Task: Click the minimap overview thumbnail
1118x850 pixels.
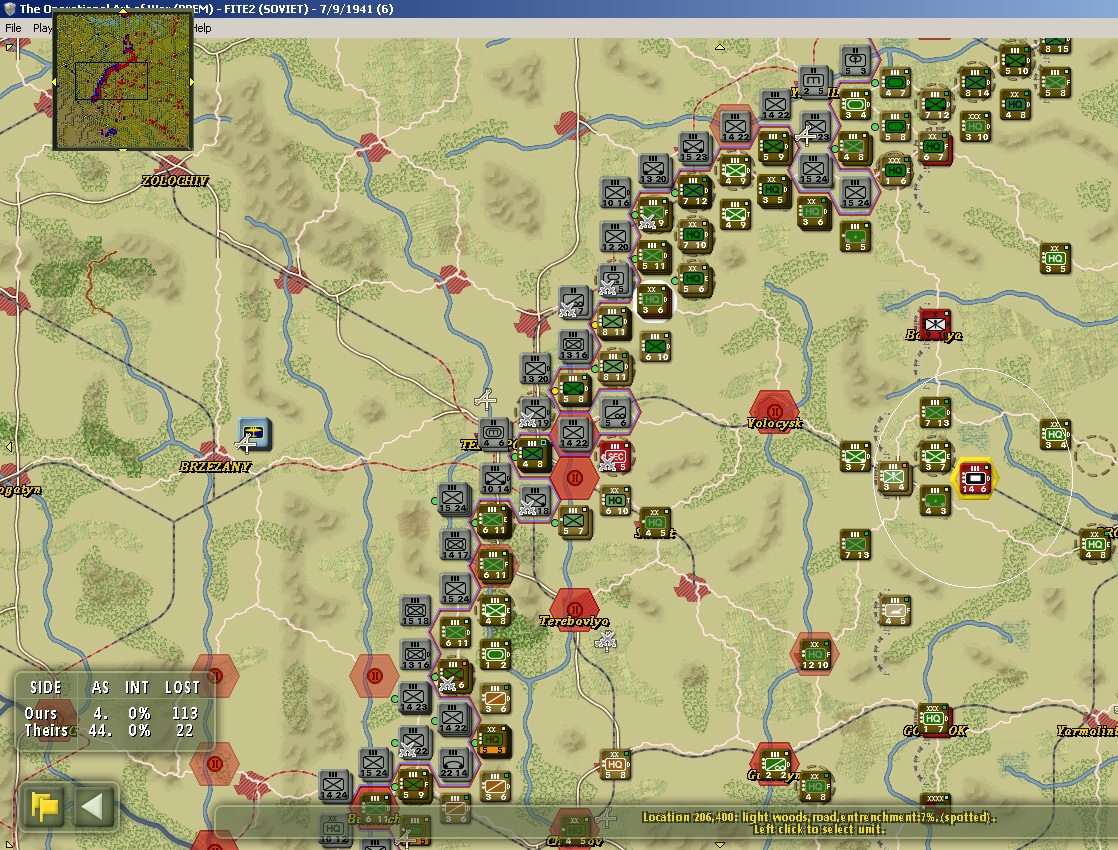Action: click(123, 81)
